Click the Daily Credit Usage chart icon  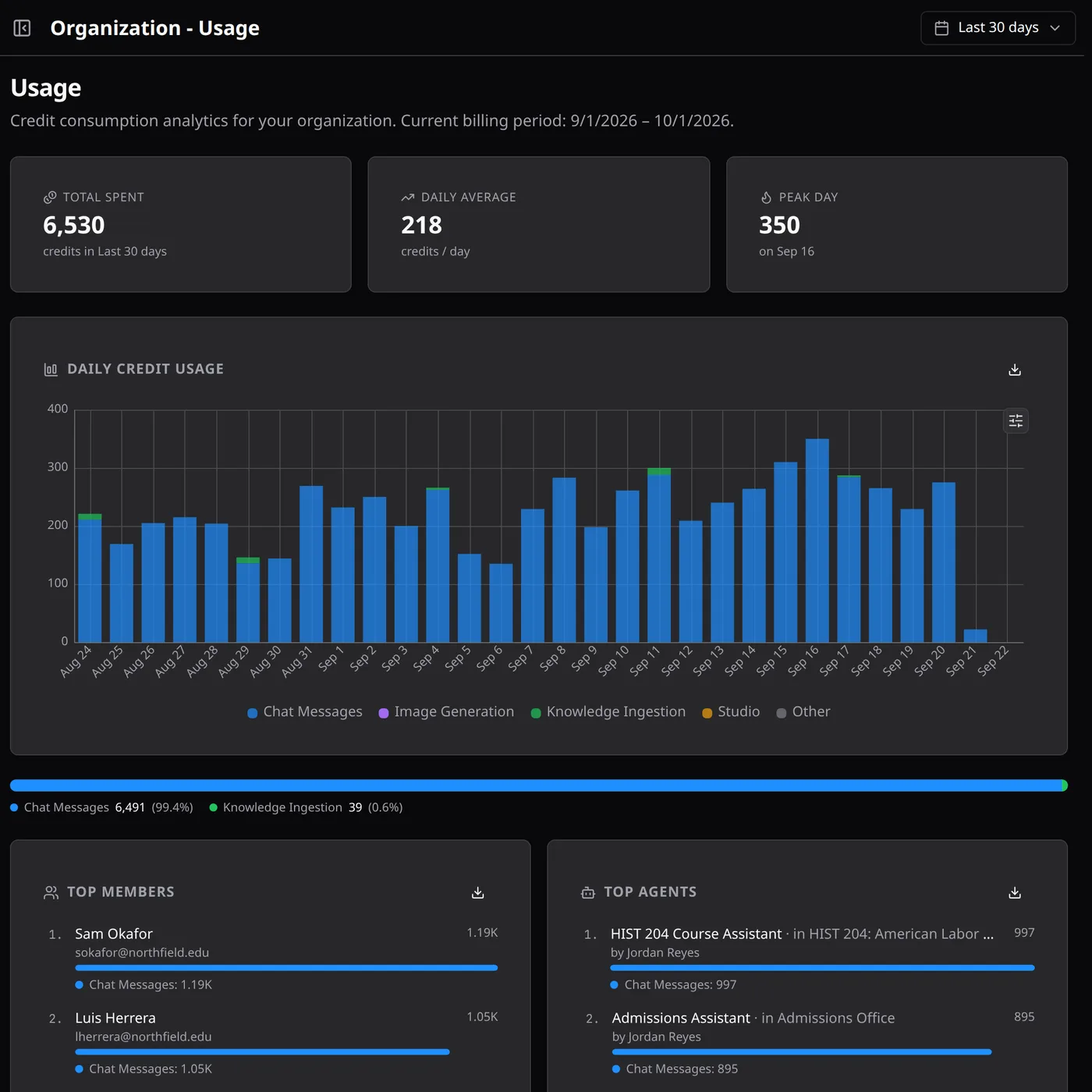pyautogui.click(x=51, y=370)
